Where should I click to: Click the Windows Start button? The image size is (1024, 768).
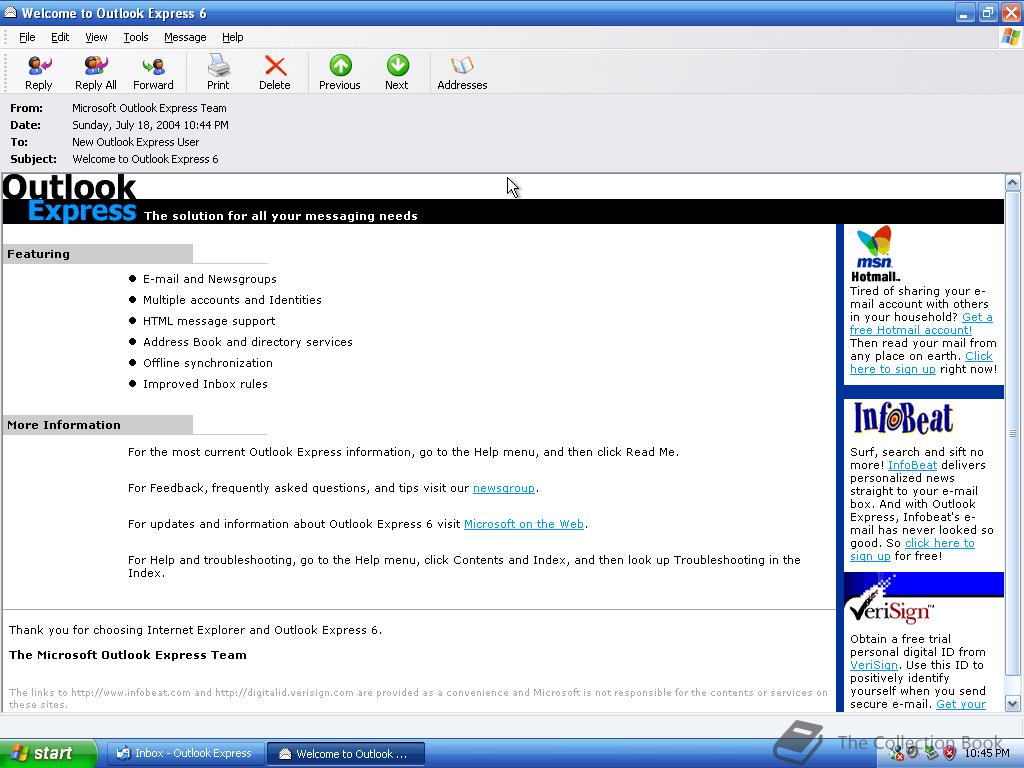point(48,753)
